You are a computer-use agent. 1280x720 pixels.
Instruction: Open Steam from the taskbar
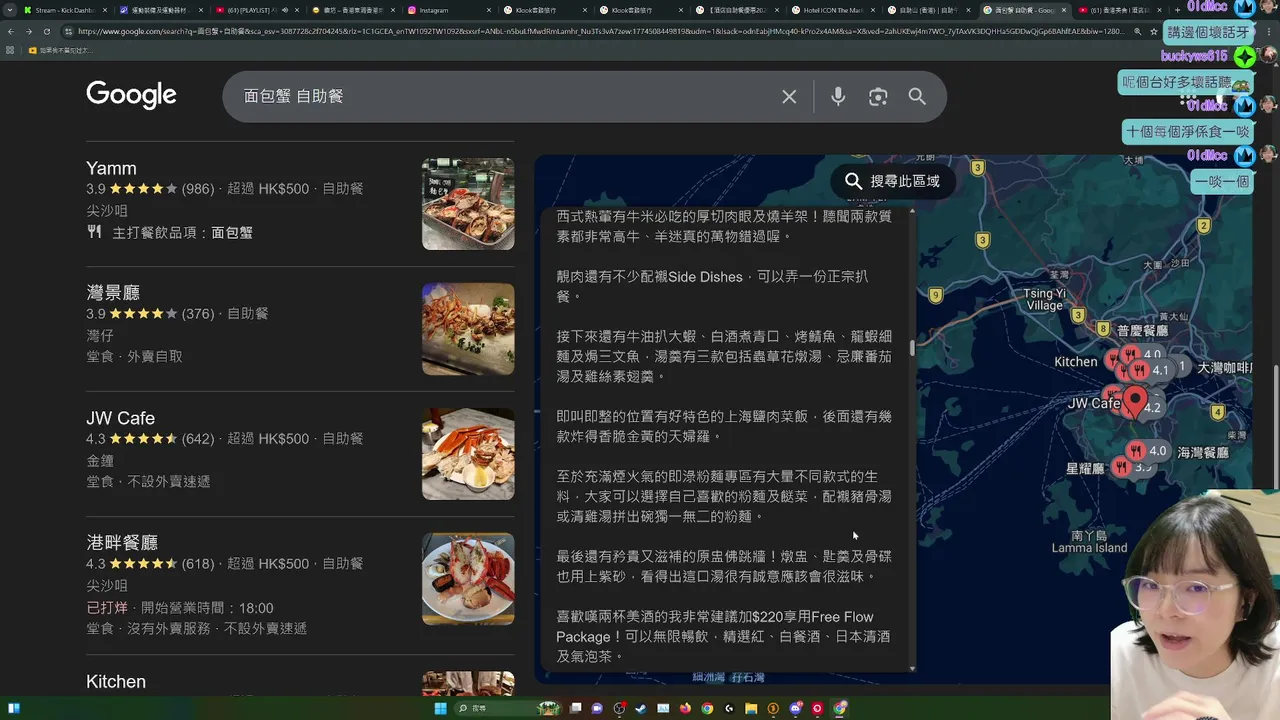[641, 708]
